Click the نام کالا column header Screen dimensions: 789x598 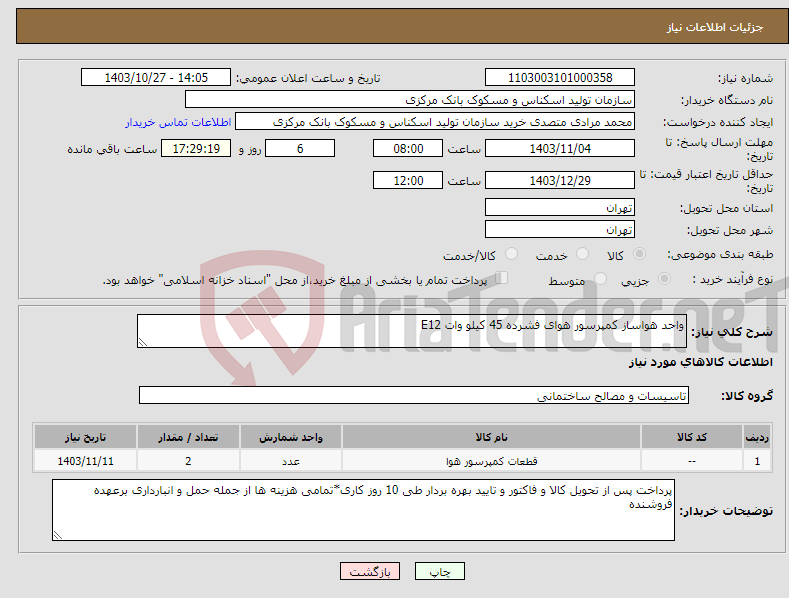click(x=491, y=437)
